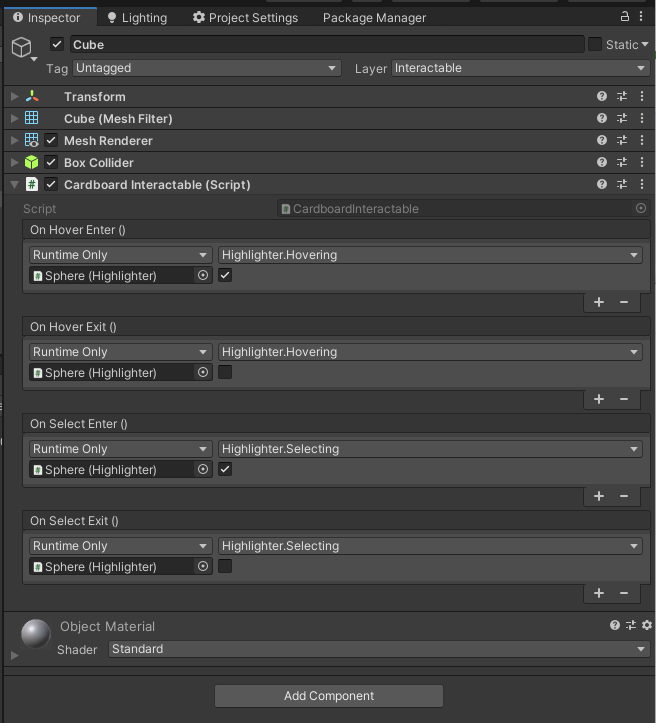Click the Object Material gear icon
The width and height of the screenshot is (656, 723).
tap(647, 625)
